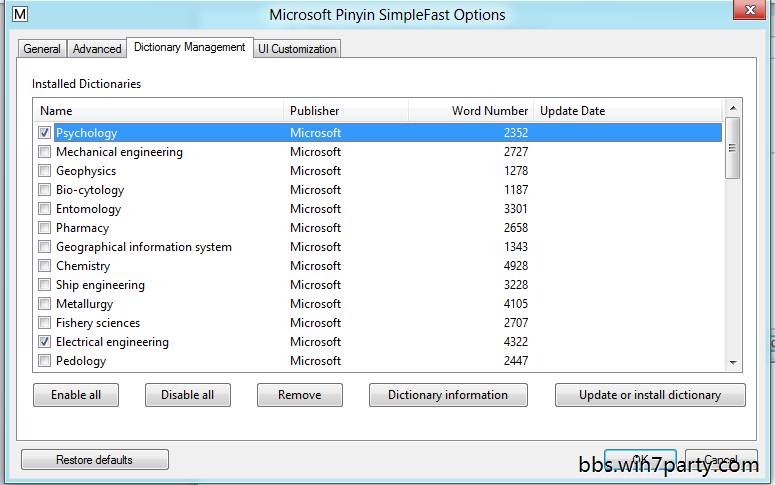This screenshot has height=485, width=775.
Task: Select the Pedology dictionary name
Action: pyautogui.click(x=81, y=361)
